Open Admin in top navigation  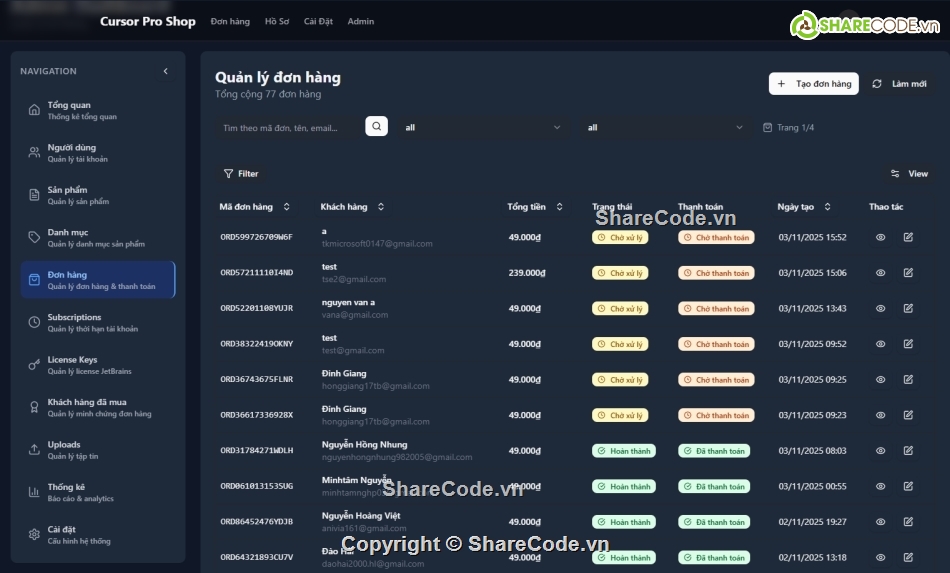(x=360, y=21)
